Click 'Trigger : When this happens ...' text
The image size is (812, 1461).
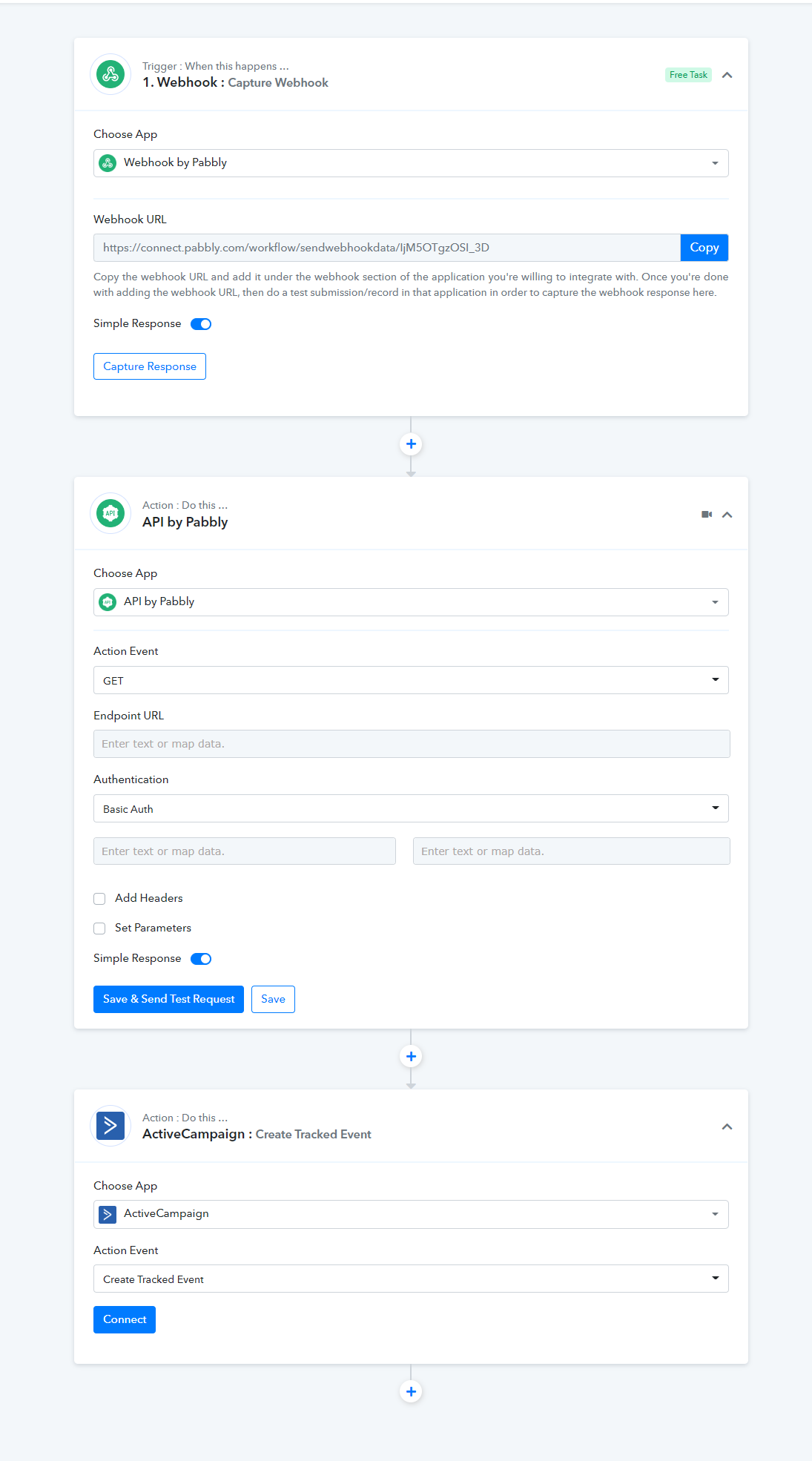pos(216,66)
